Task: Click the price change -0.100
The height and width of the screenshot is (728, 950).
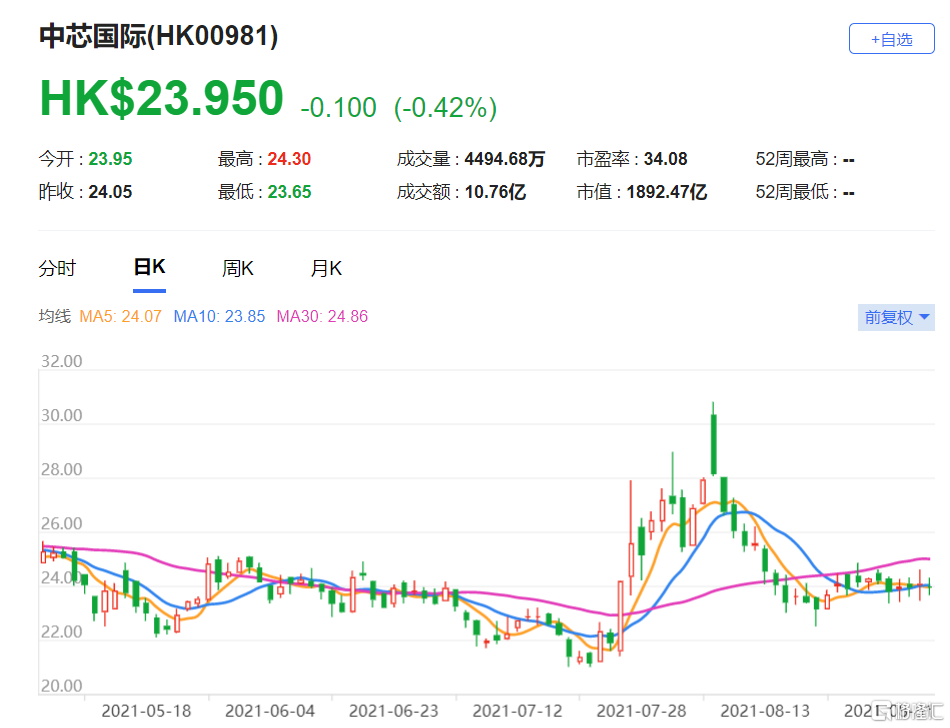Action: click(x=339, y=108)
